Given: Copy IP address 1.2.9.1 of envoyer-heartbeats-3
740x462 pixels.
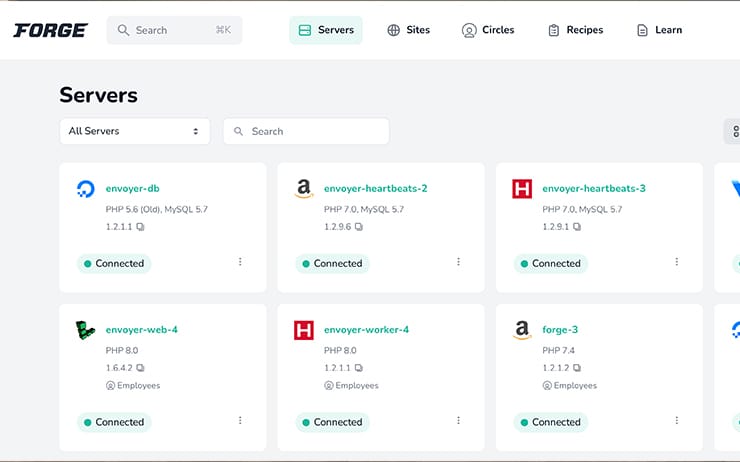Looking at the screenshot, I should click(x=577, y=227).
